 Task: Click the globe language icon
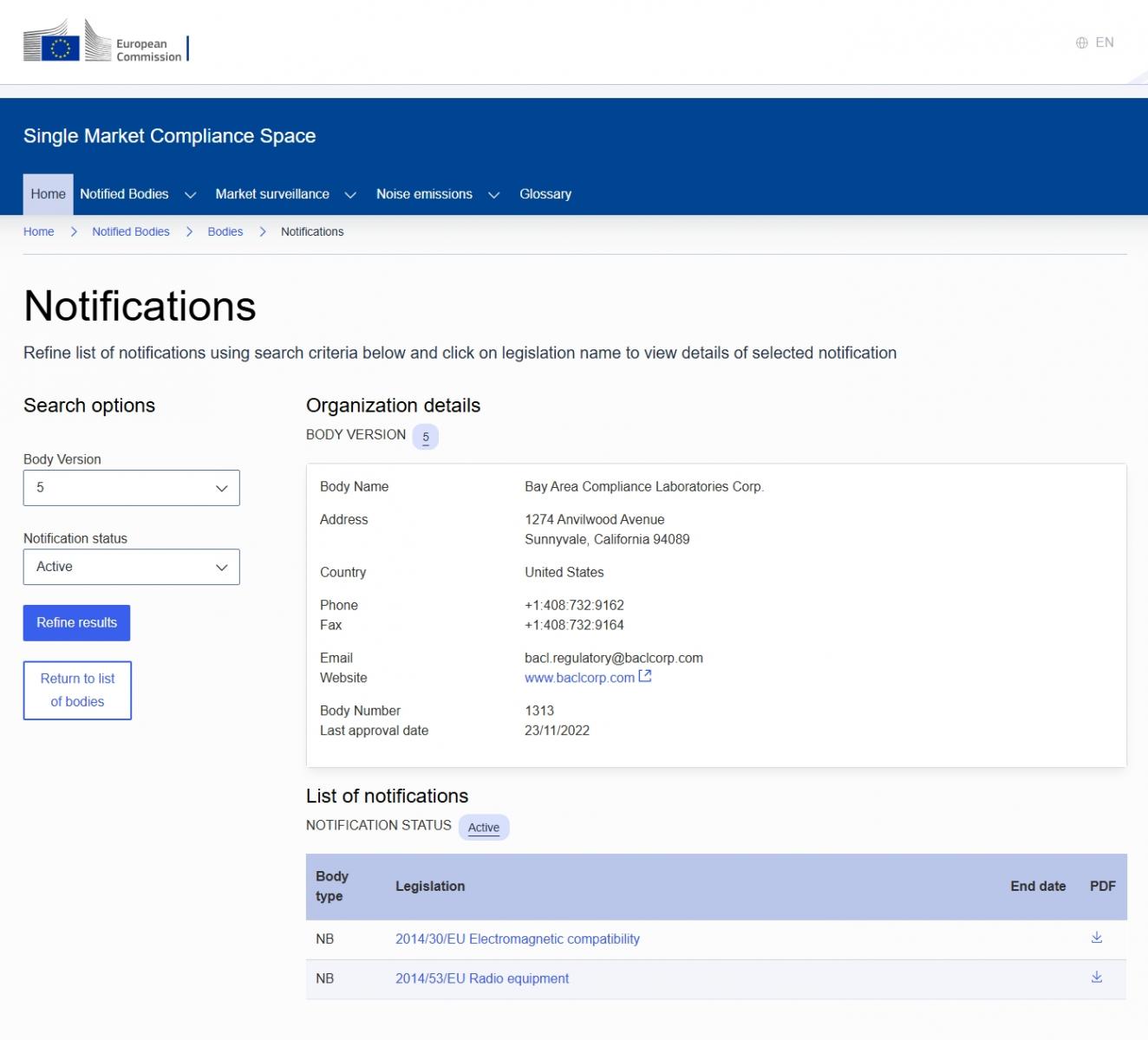tap(1081, 42)
